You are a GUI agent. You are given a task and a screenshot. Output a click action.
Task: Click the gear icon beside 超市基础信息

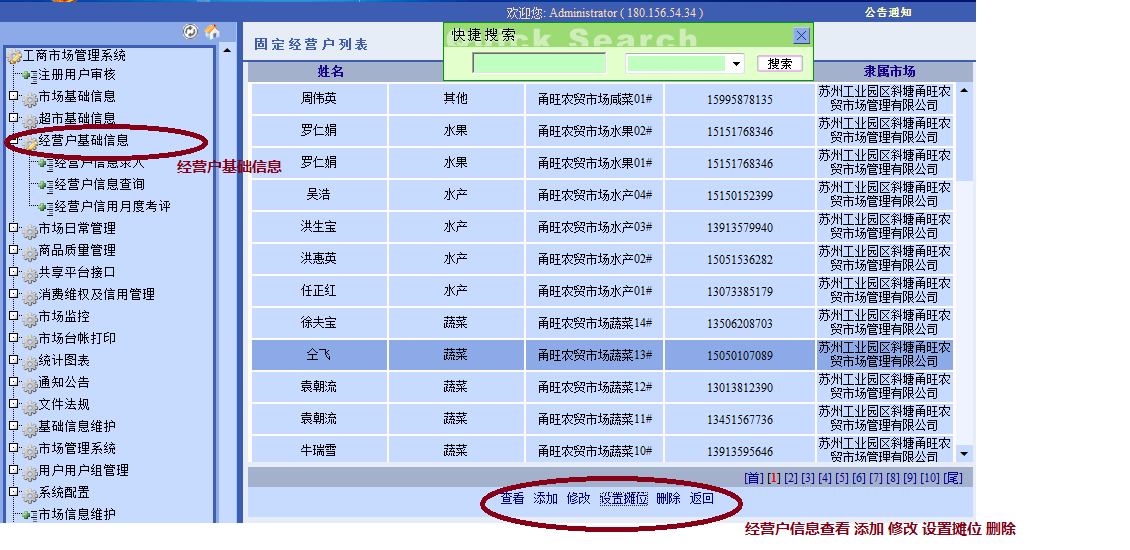point(30,122)
